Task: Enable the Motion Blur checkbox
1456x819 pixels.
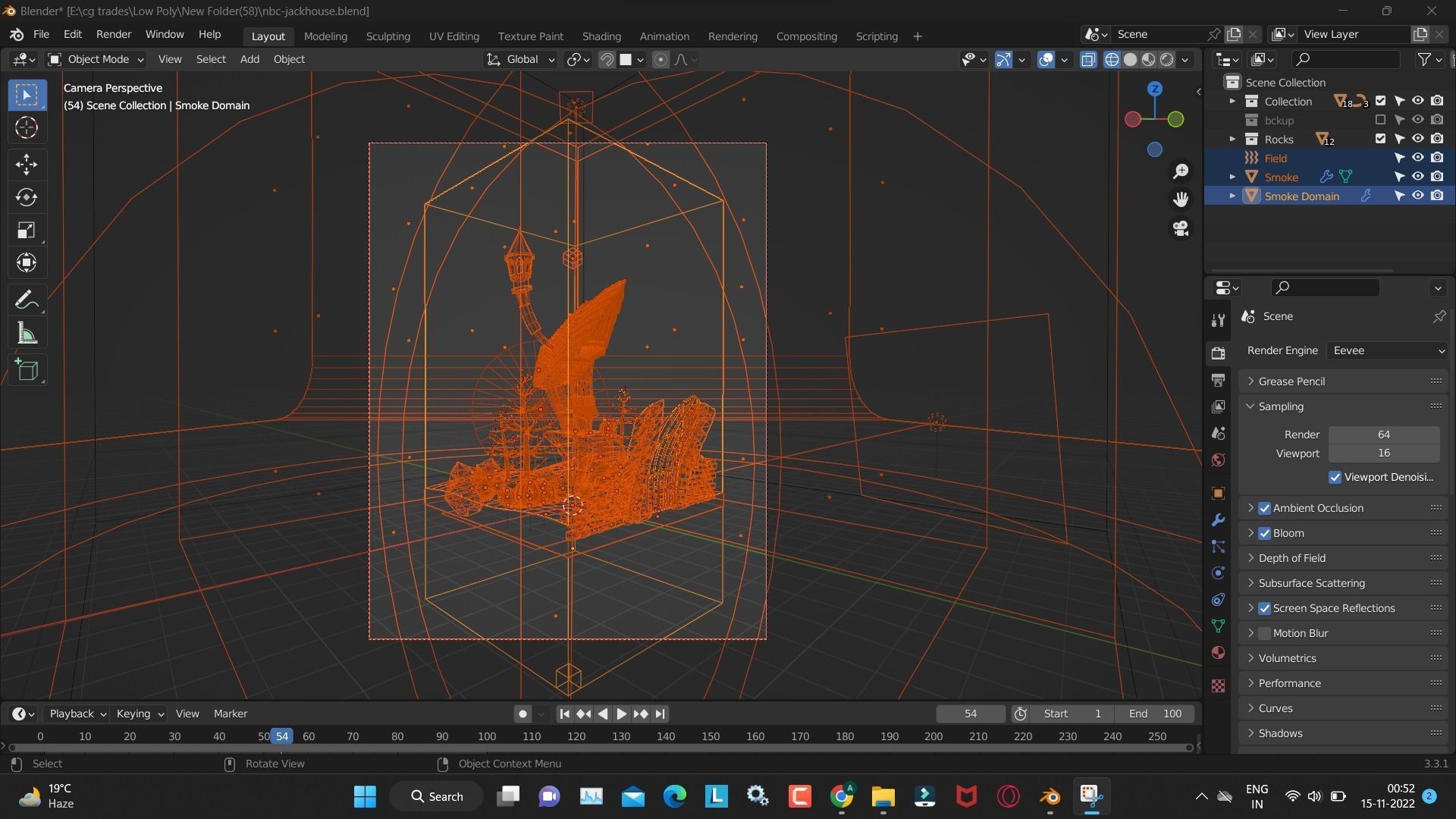Action: pyautogui.click(x=1264, y=633)
